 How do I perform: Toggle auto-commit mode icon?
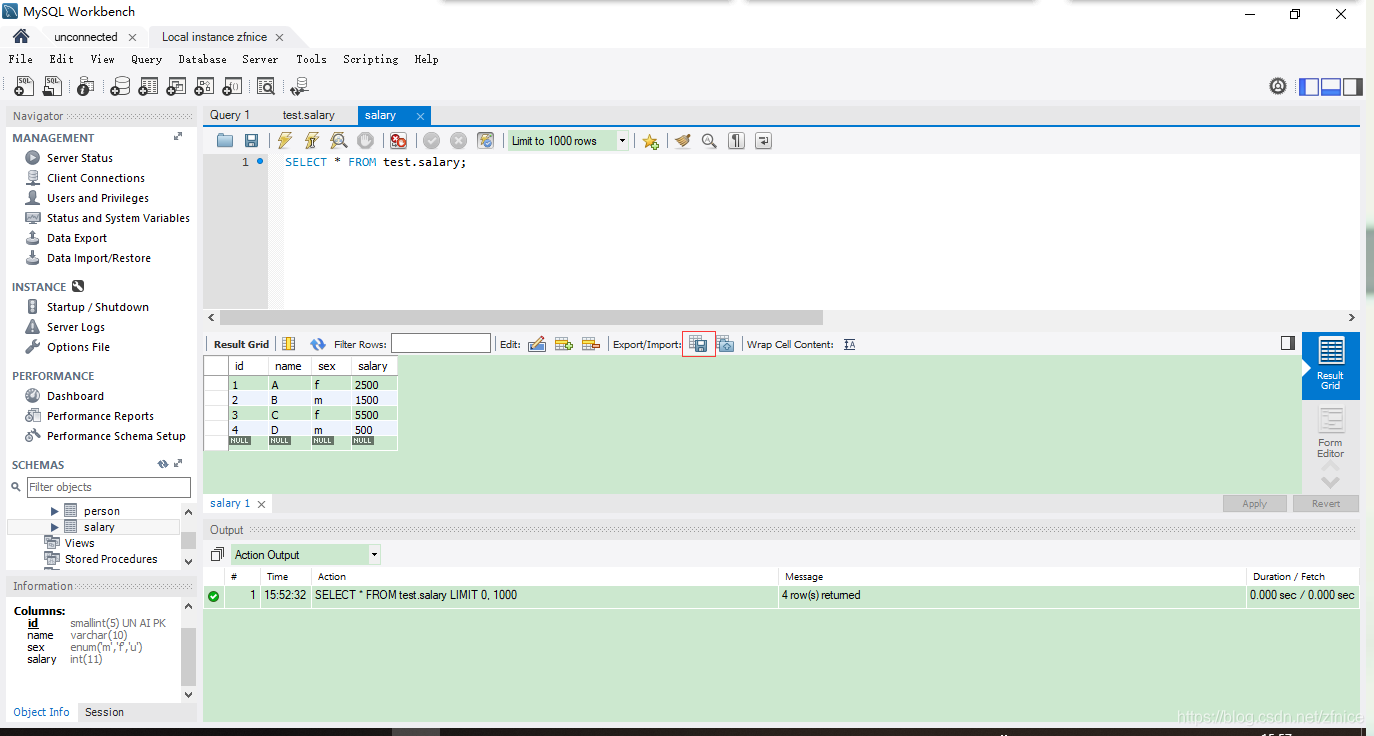[x=485, y=141]
